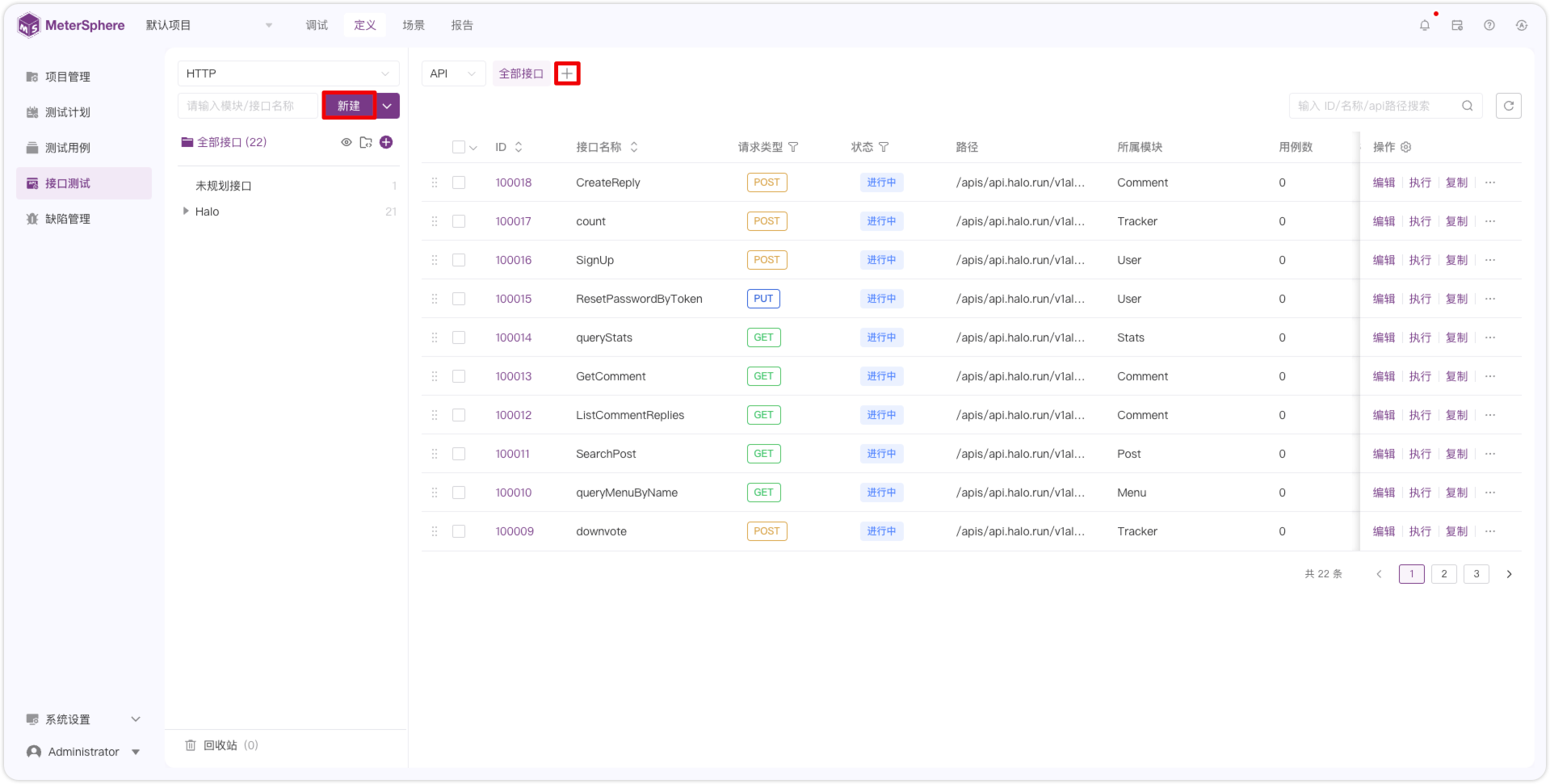Open the HTTP protocol dropdown
The width and height of the screenshot is (1550, 784).
click(x=288, y=73)
